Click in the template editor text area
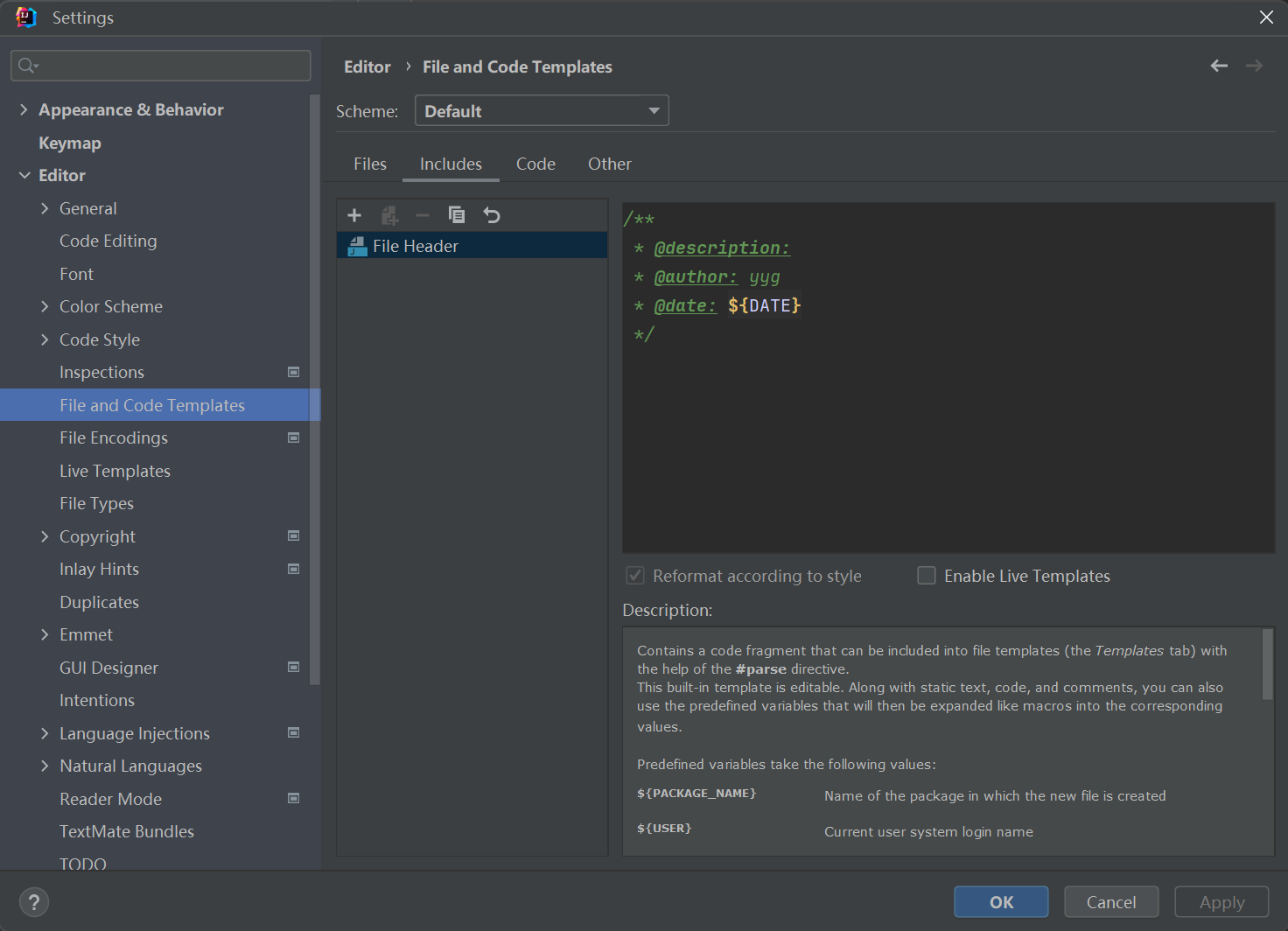This screenshot has width=1288, height=931. 948,378
